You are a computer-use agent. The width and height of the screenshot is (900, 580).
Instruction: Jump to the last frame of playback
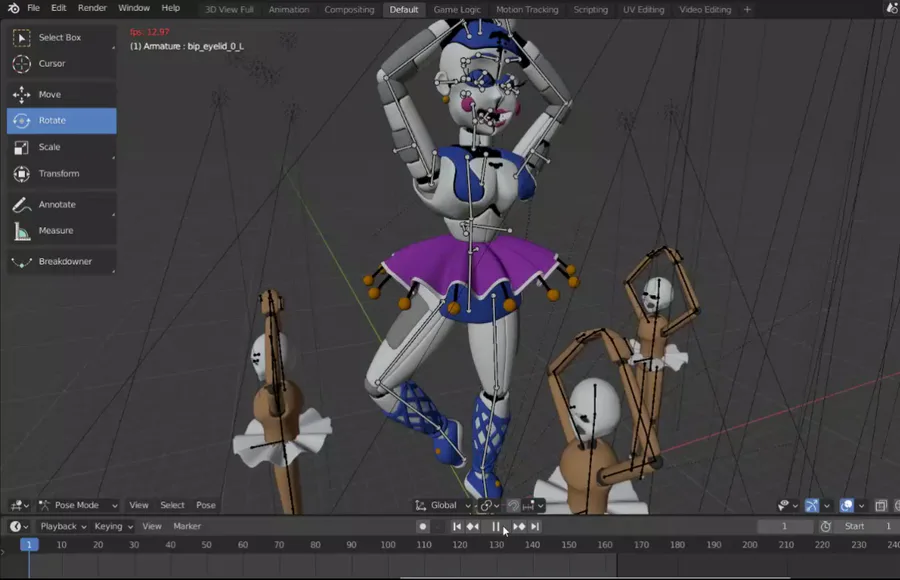(x=535, y=527)
